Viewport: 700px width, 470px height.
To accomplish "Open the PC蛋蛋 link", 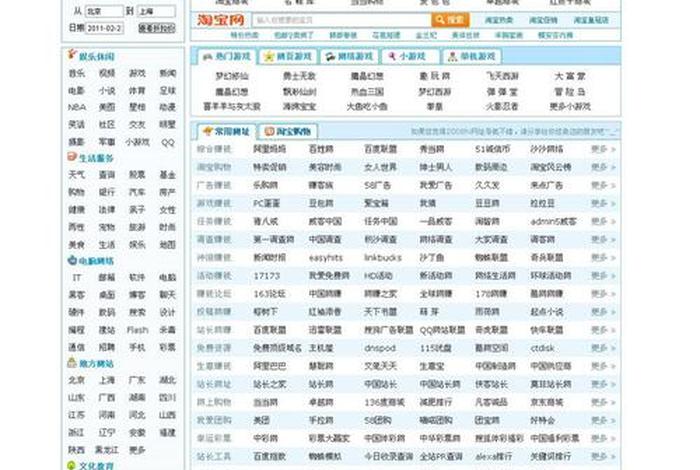I will (x=267, y=204).
